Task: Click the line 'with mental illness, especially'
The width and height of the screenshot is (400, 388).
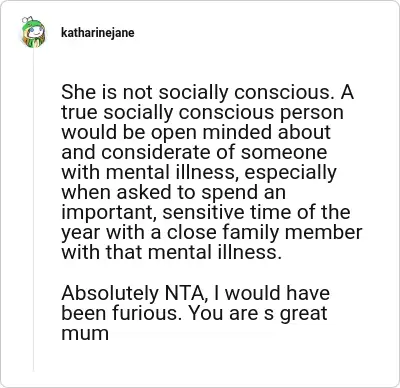Action: [x=199, y=172]
